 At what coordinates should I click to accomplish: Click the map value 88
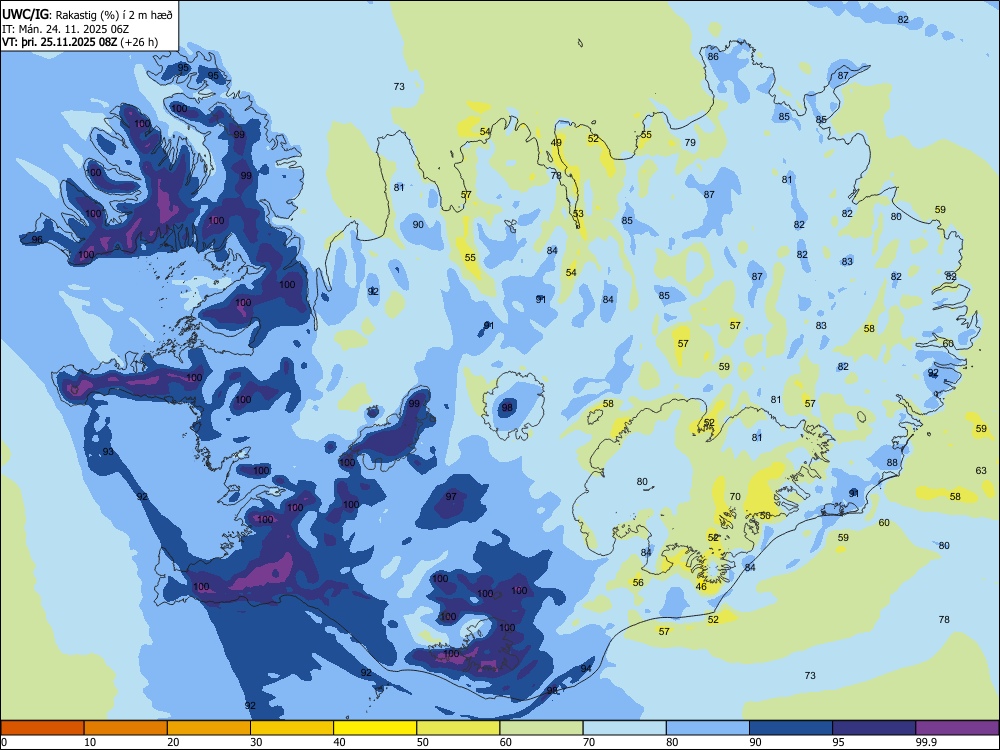point(892,462)
